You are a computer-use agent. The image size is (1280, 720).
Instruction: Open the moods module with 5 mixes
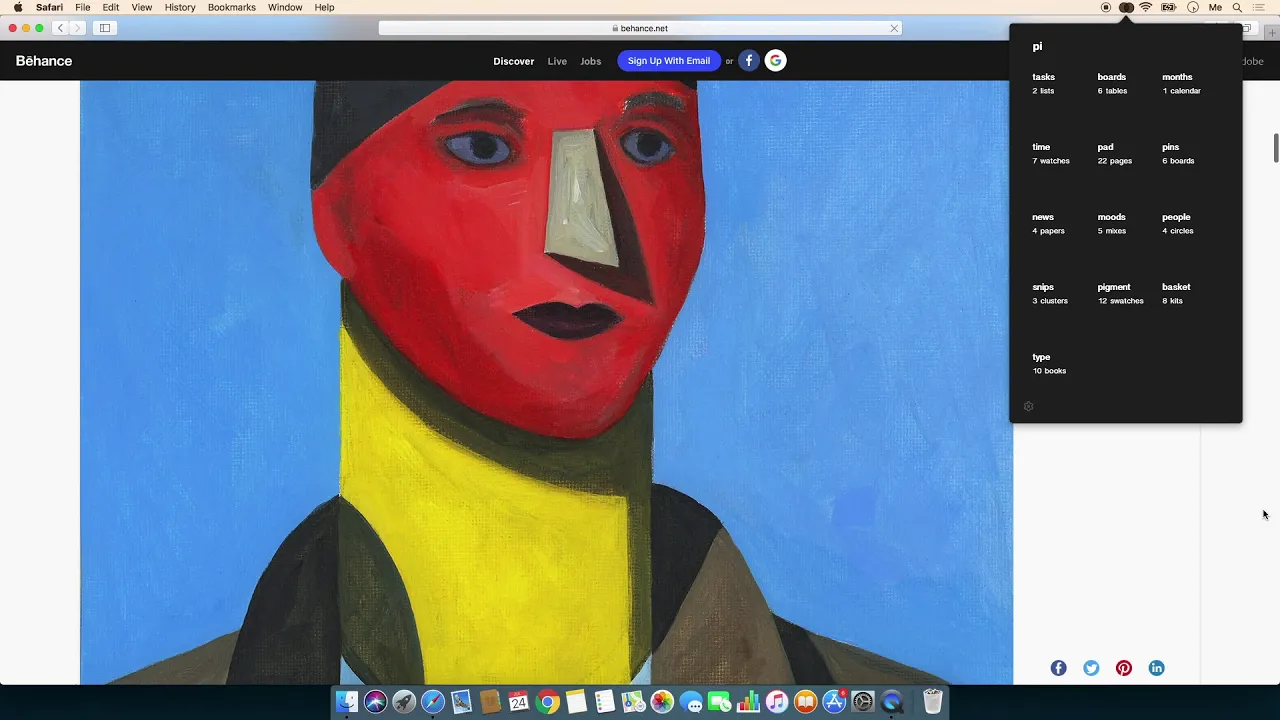tap(1112, 223)
